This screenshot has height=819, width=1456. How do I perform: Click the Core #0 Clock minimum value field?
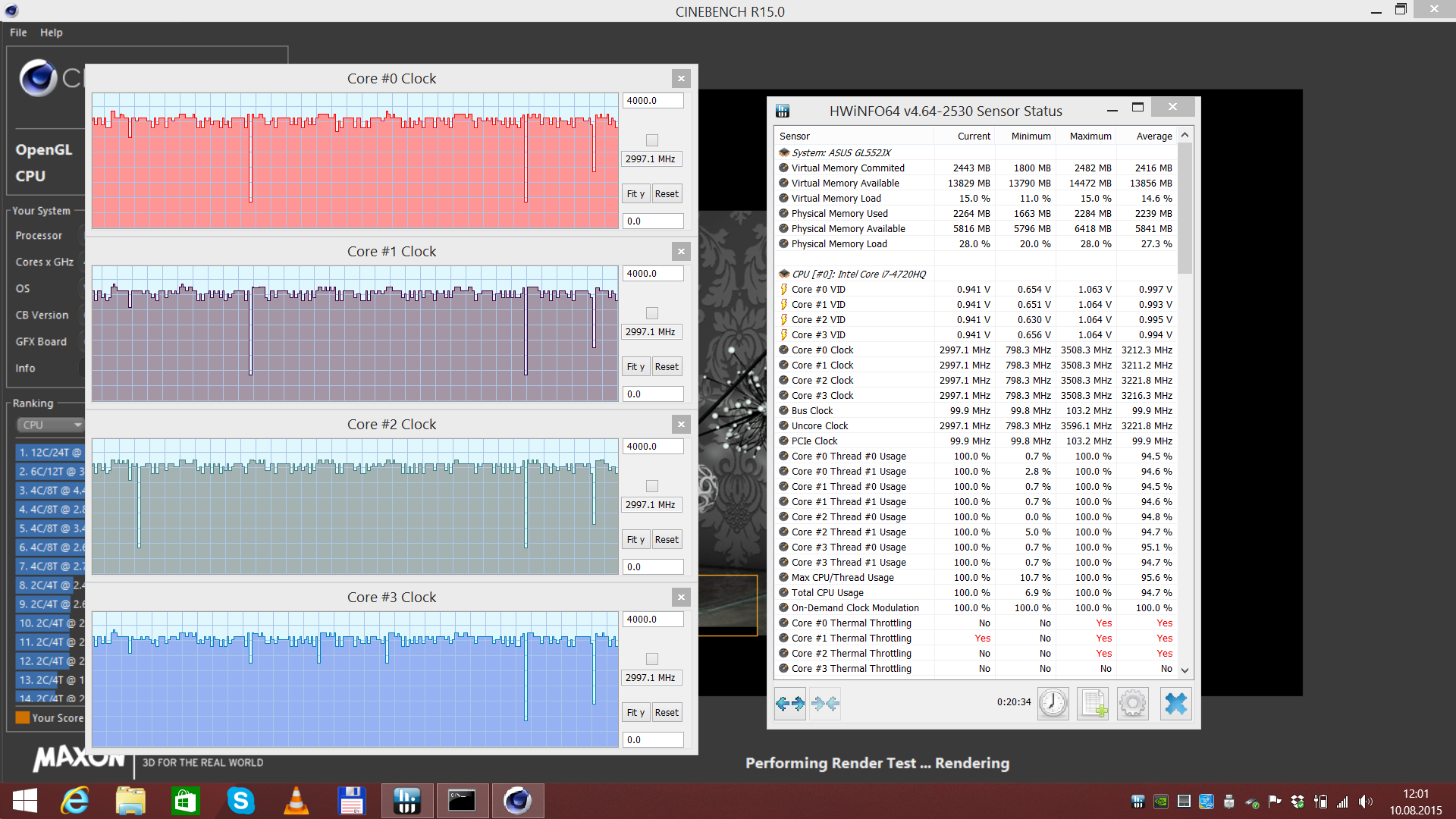[x=653, y=221]
